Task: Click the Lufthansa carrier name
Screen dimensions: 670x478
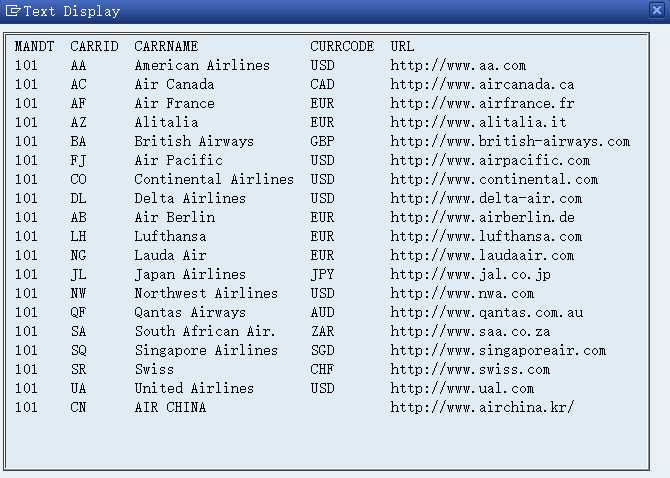Action: pos(170,236)
